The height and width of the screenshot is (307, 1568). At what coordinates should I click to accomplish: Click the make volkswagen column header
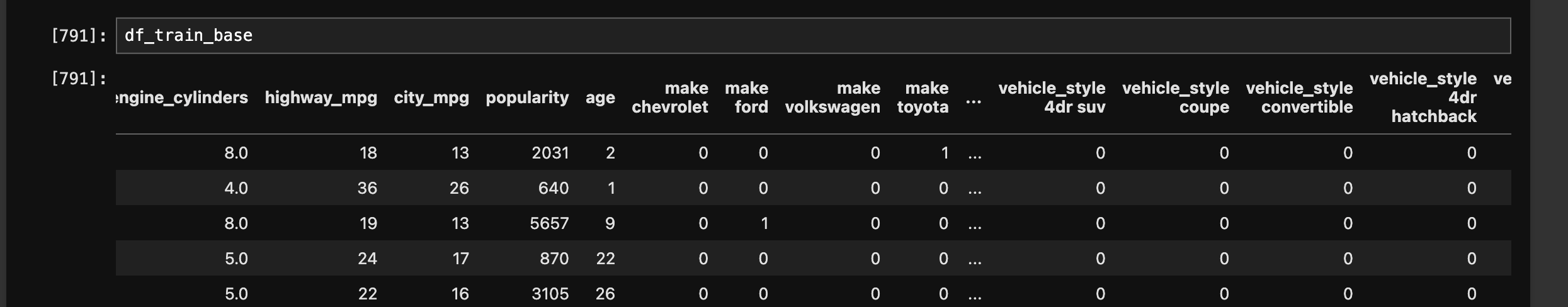(x=832, y=98)
